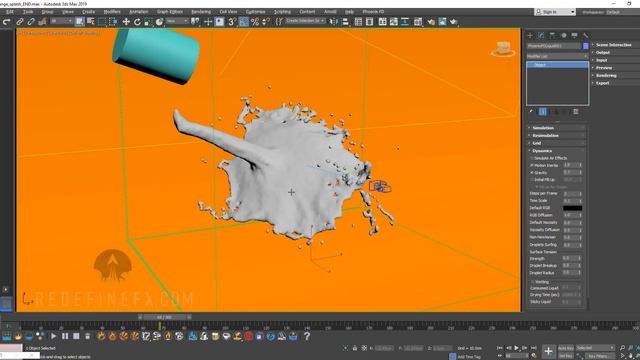Open Phoenix FD help question mark
The height and width of the screenshot is (360, 640).
[307, 336]
